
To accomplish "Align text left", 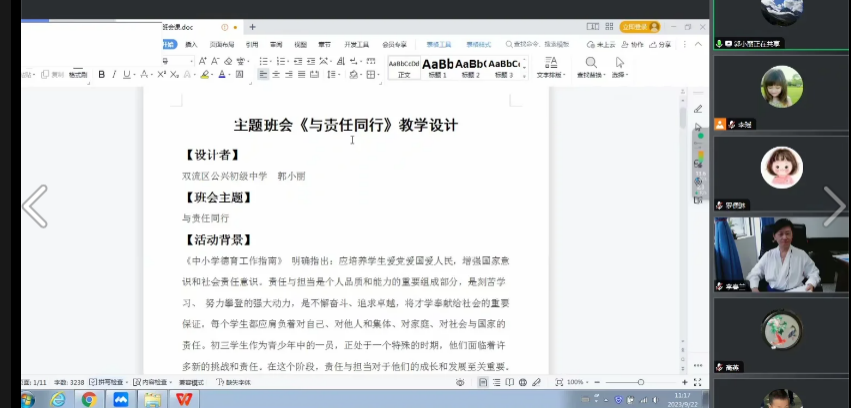I will point(263,75).
